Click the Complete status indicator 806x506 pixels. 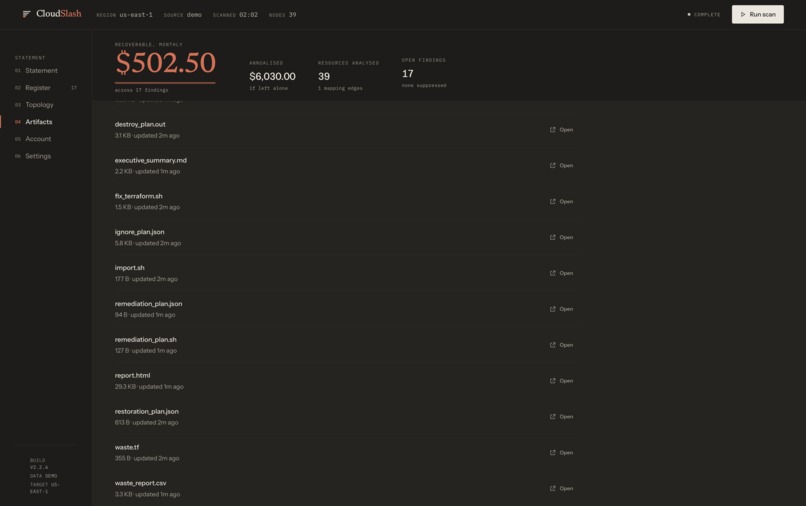coord(704,15)
